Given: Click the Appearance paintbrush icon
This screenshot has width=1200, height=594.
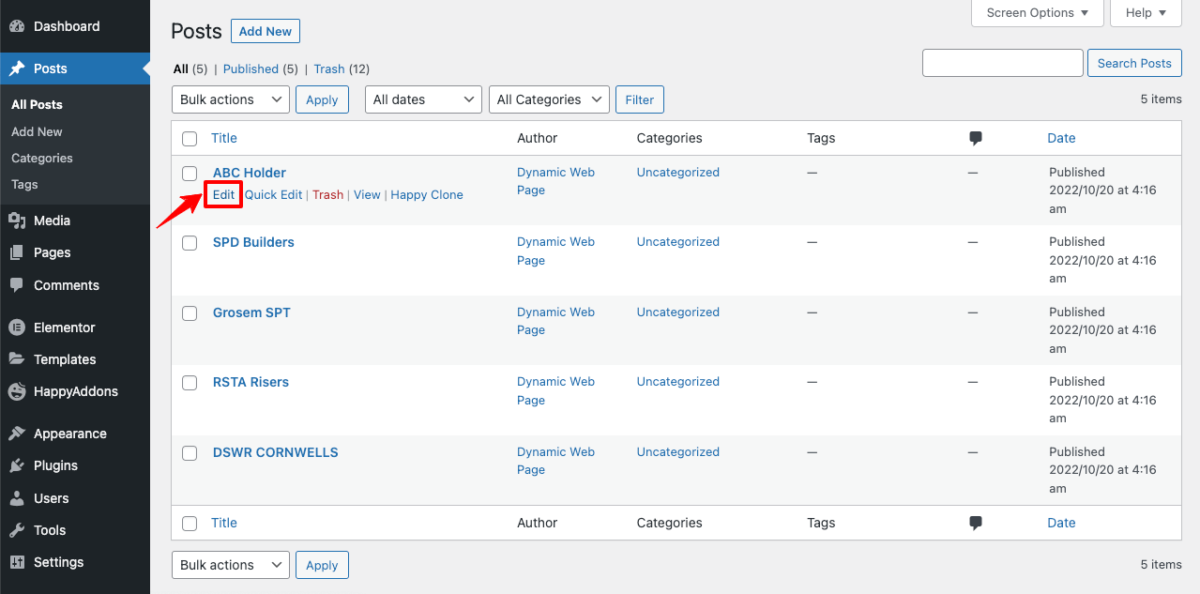Looking at the screenshot, I should point(17,434).
